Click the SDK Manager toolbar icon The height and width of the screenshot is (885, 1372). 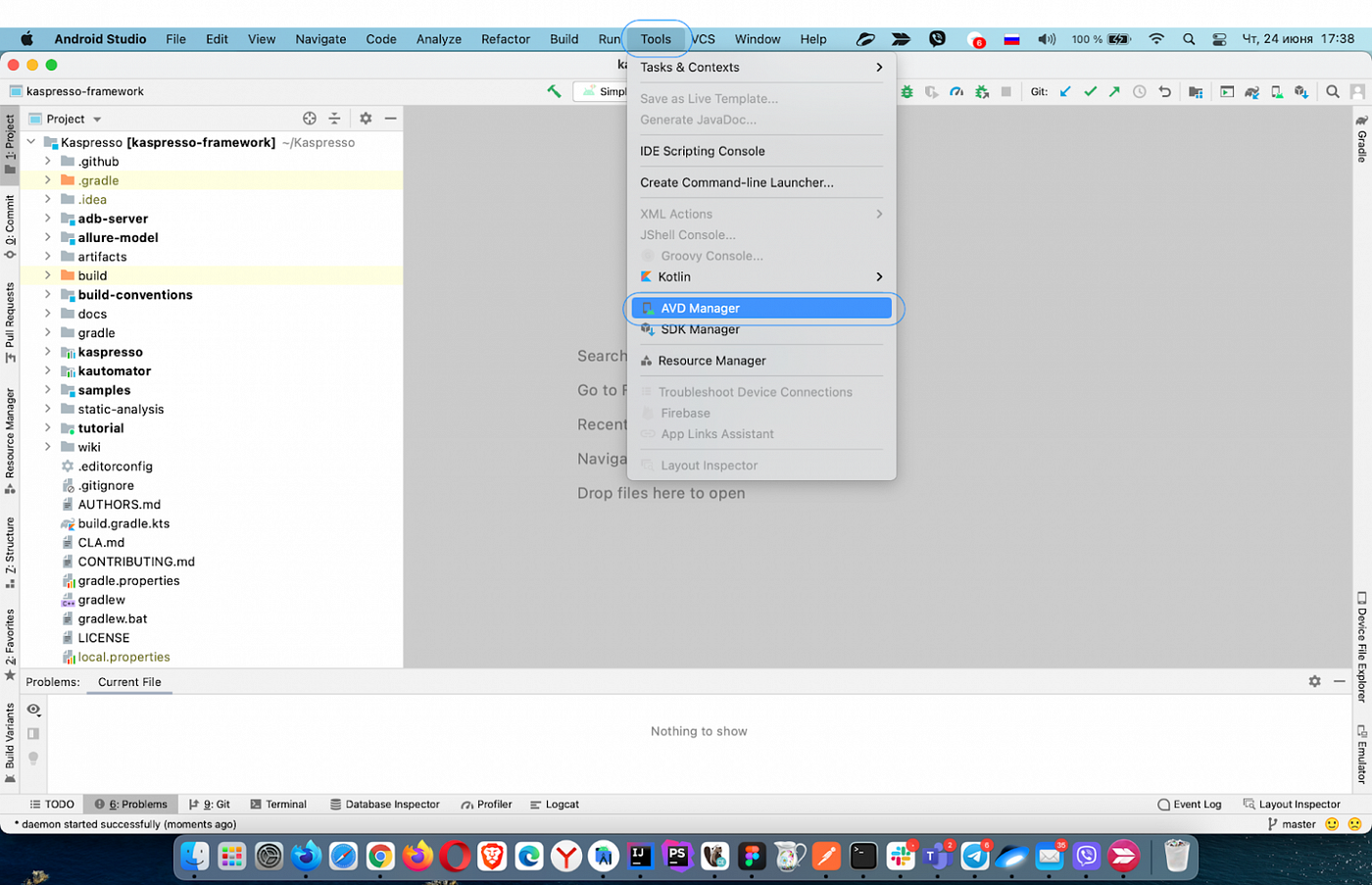tap(1300, 91)
